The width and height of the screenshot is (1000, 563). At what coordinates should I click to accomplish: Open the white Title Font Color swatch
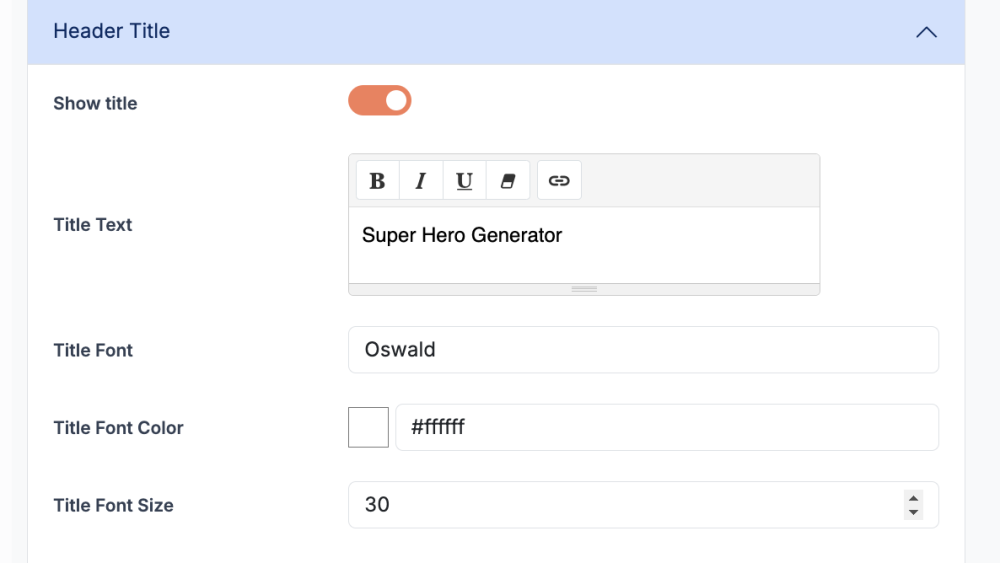tap(368, 428)
